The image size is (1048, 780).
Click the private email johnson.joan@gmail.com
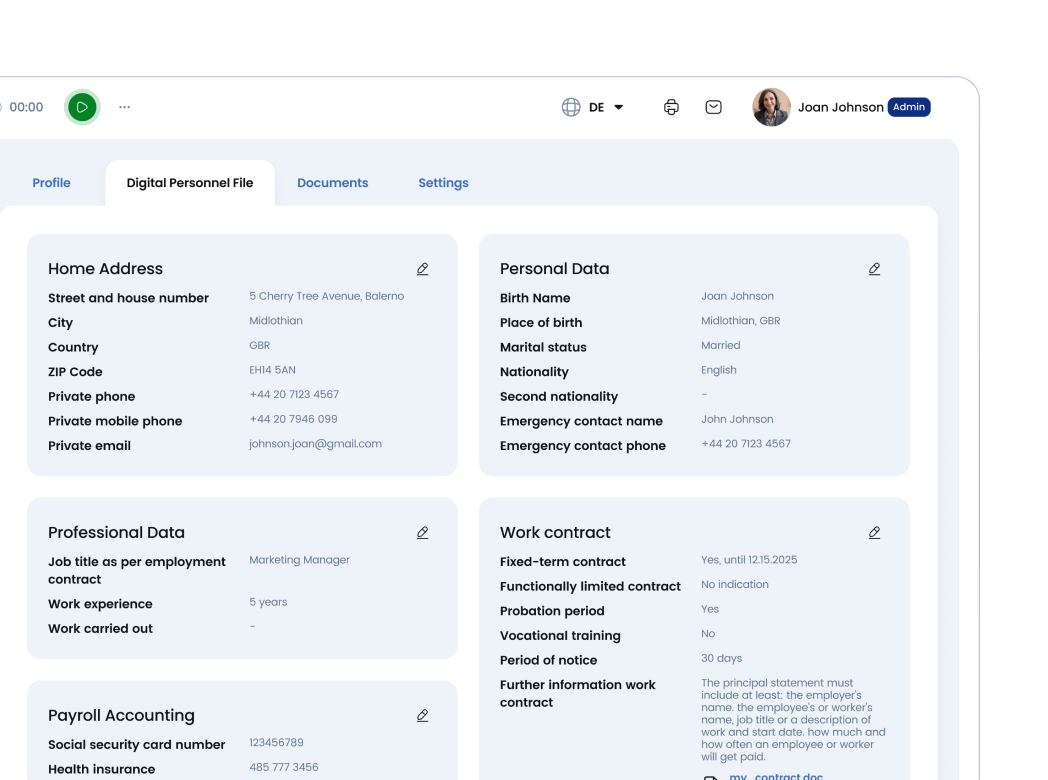click(315, 444)
